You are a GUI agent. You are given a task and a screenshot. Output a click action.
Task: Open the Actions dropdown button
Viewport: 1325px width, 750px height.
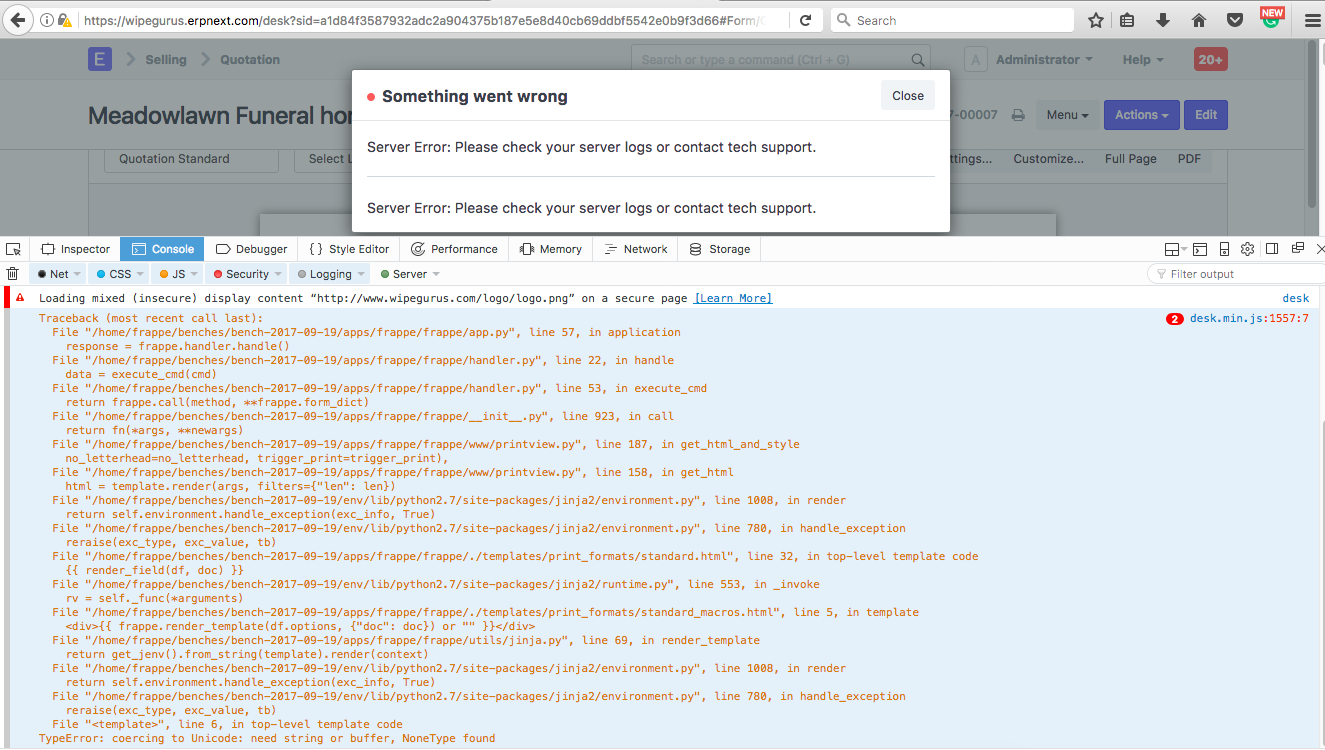1142,115
